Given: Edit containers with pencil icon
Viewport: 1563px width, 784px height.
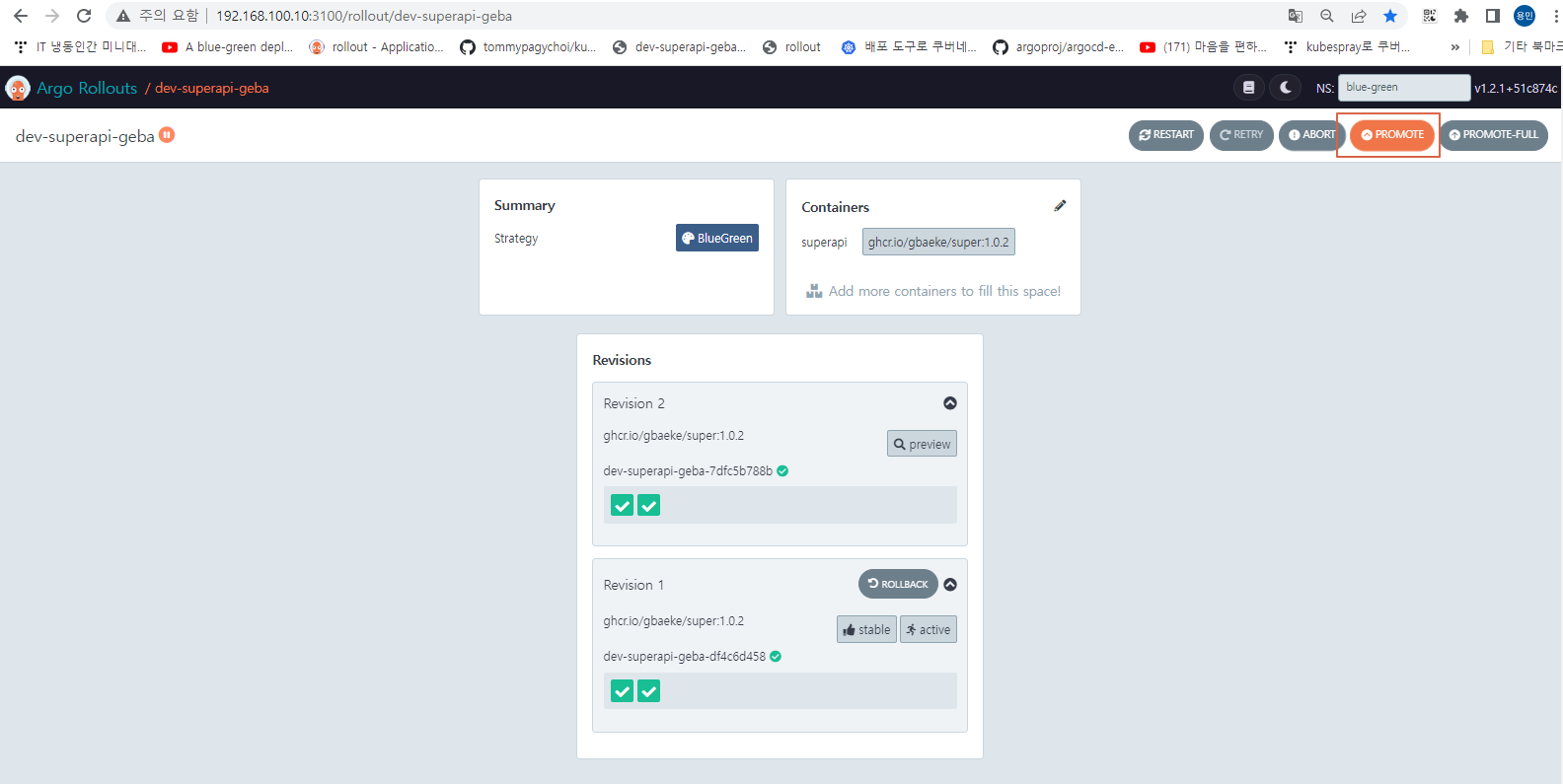Looking at the screenshot, I should (1060, 206).
